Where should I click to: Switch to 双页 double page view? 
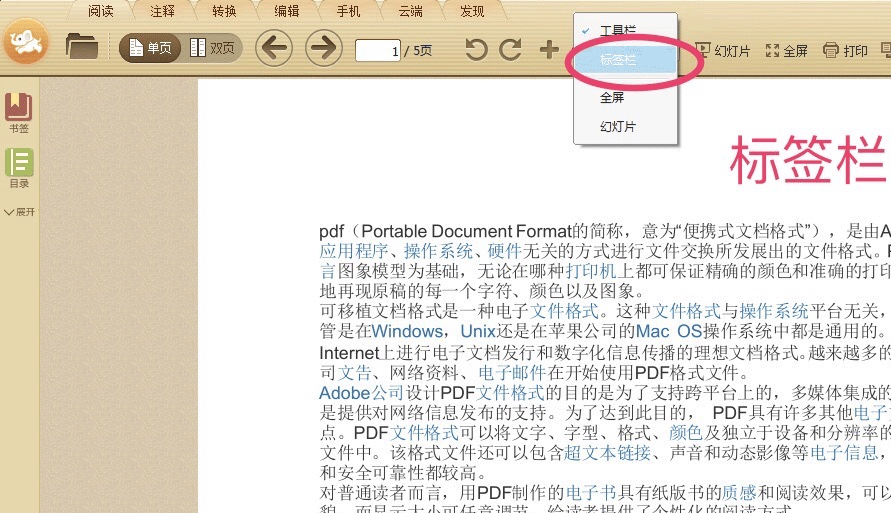click(212, 48)
